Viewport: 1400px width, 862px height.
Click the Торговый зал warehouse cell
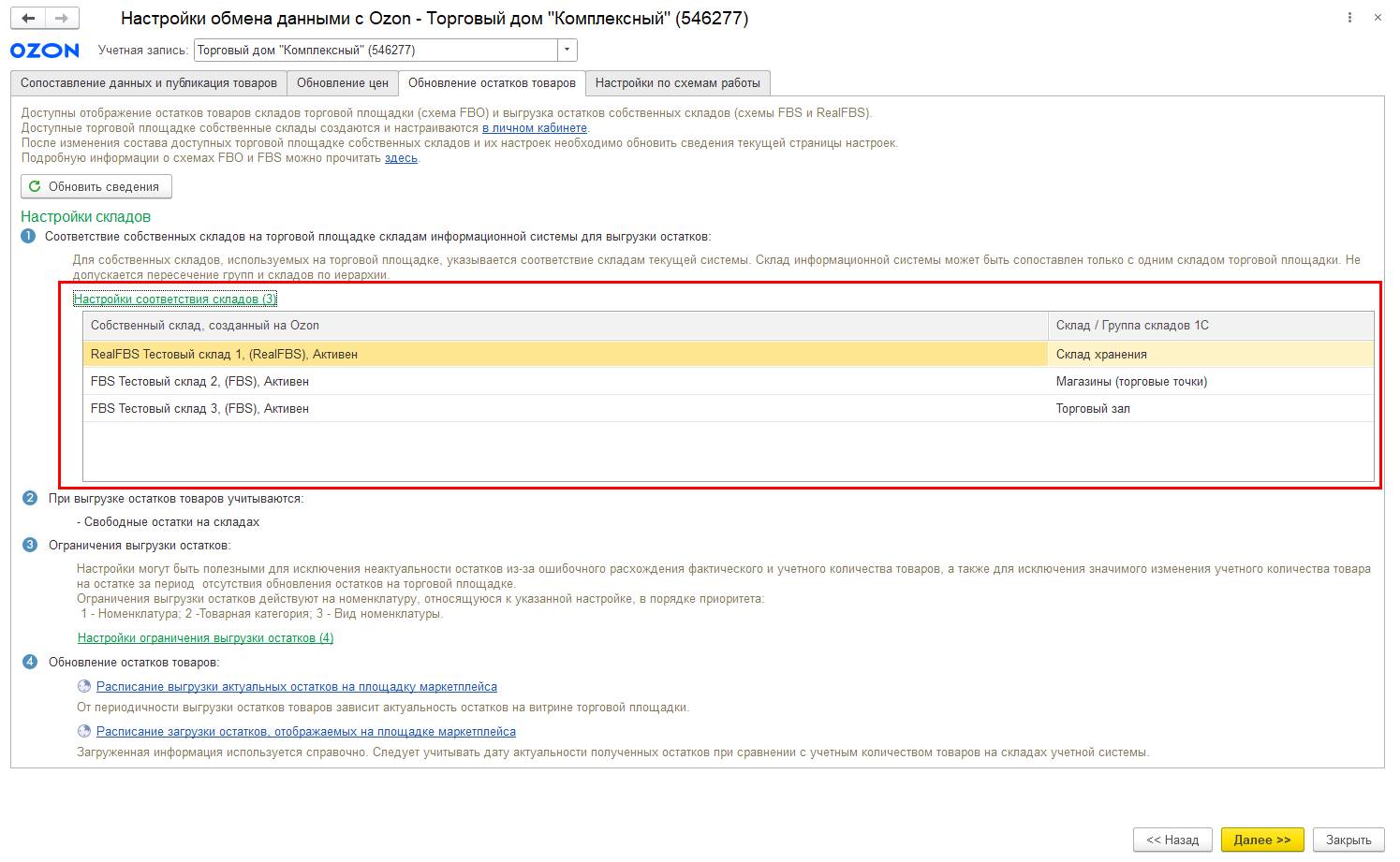(1093, 409)
